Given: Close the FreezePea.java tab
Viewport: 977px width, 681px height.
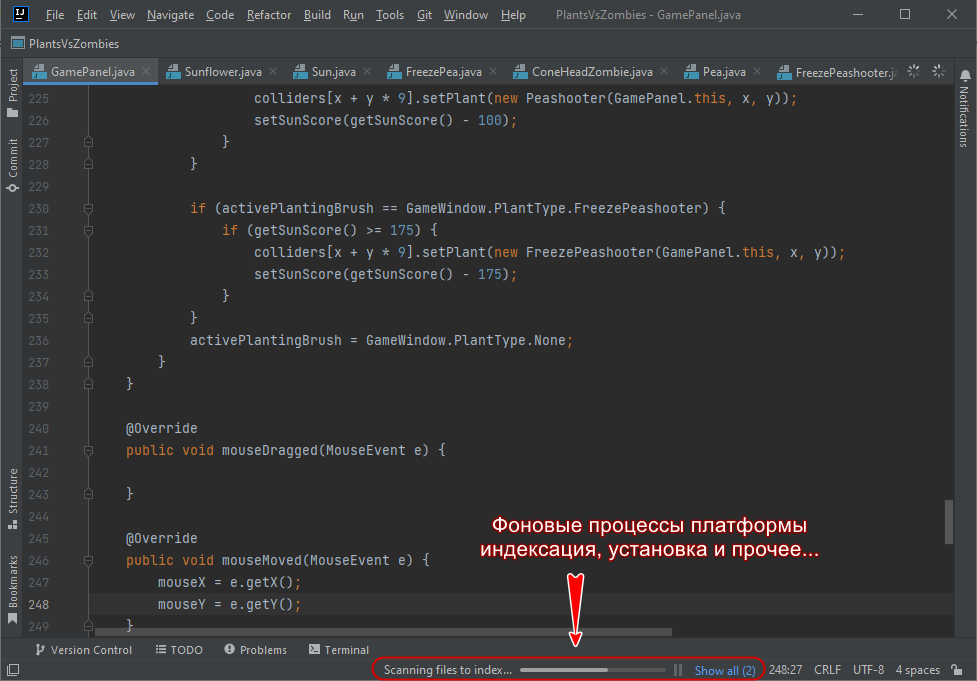Looking at the screenshot, I should click(x=493, y=71).
